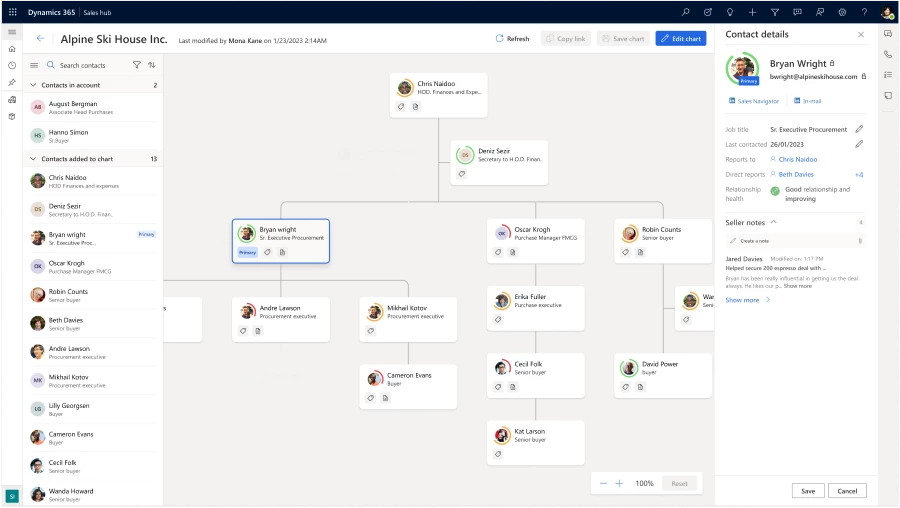The height and width of the screenshot is (508, 900).
Task: Open the settings gear in top bar
Action: click(x=842, y=12)
